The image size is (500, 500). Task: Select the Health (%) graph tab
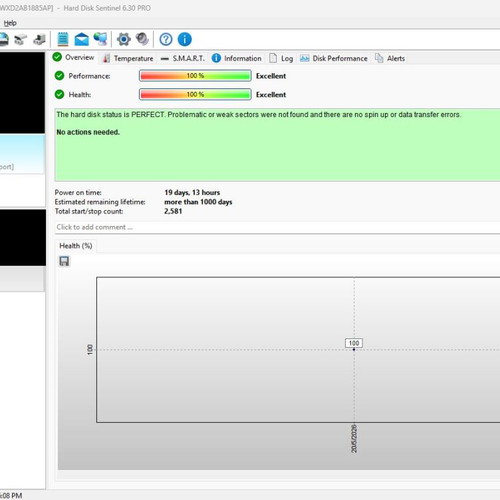[x=76, y=246]
